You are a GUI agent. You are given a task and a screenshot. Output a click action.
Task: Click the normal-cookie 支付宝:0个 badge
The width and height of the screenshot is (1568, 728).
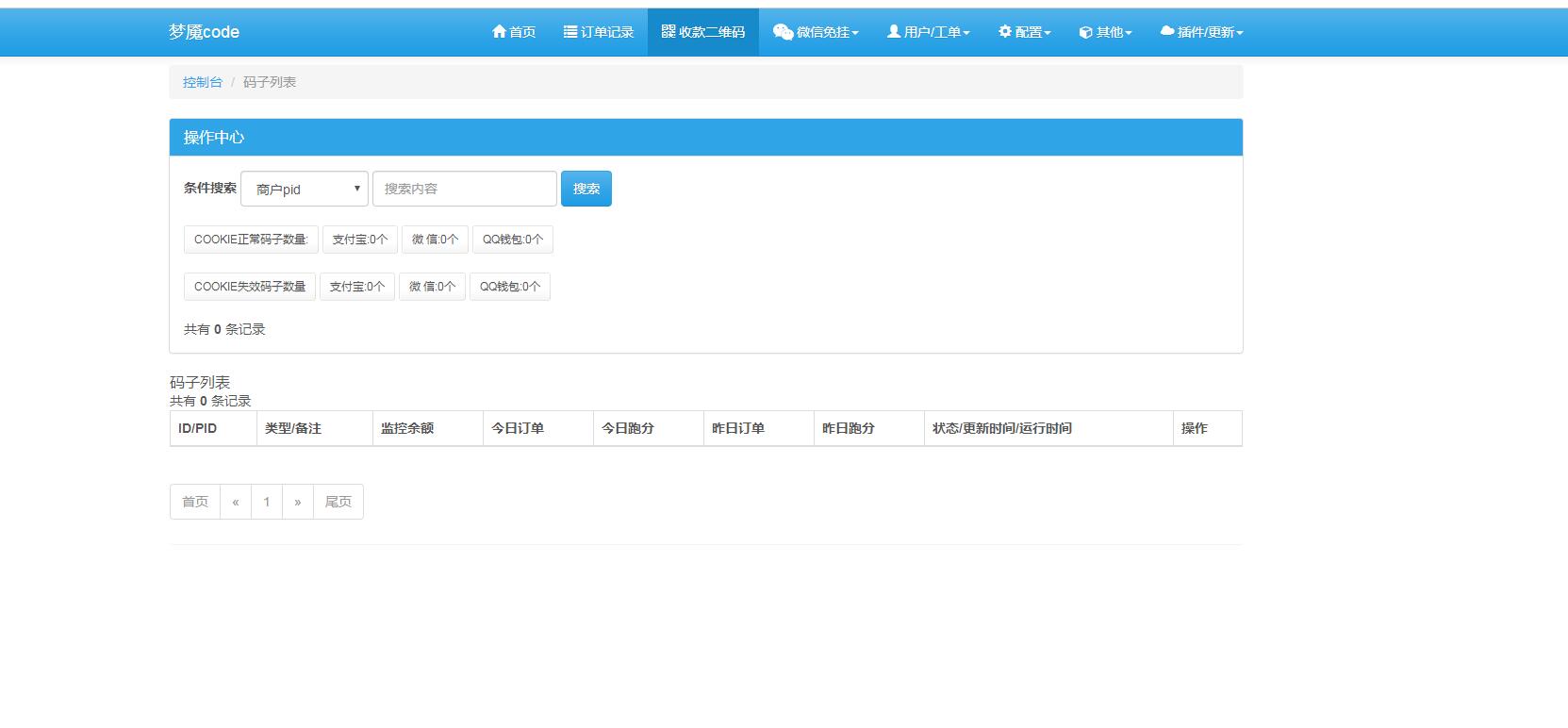click(359, 240)
